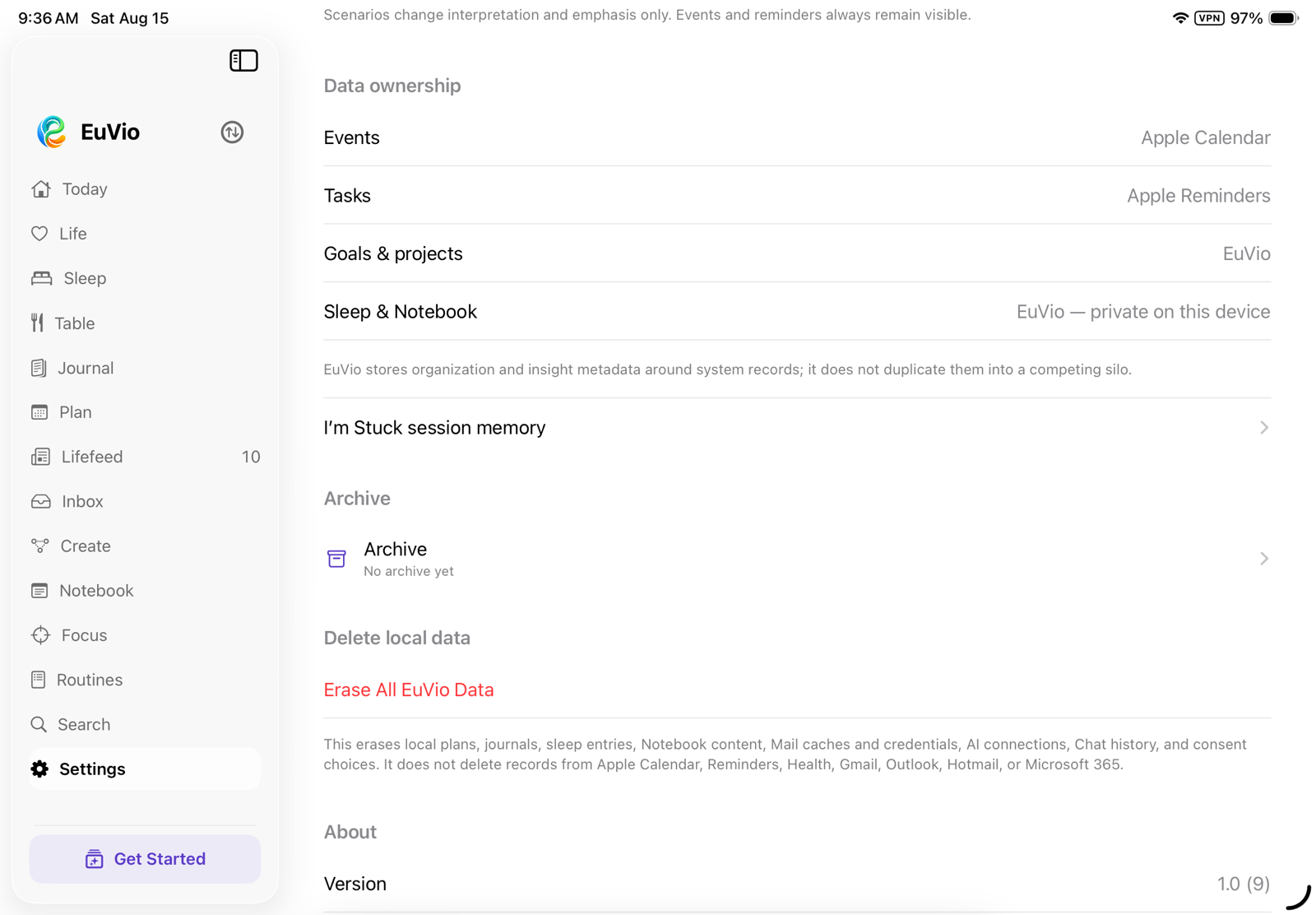Open Table via fork-knife icon

(37, 323)
